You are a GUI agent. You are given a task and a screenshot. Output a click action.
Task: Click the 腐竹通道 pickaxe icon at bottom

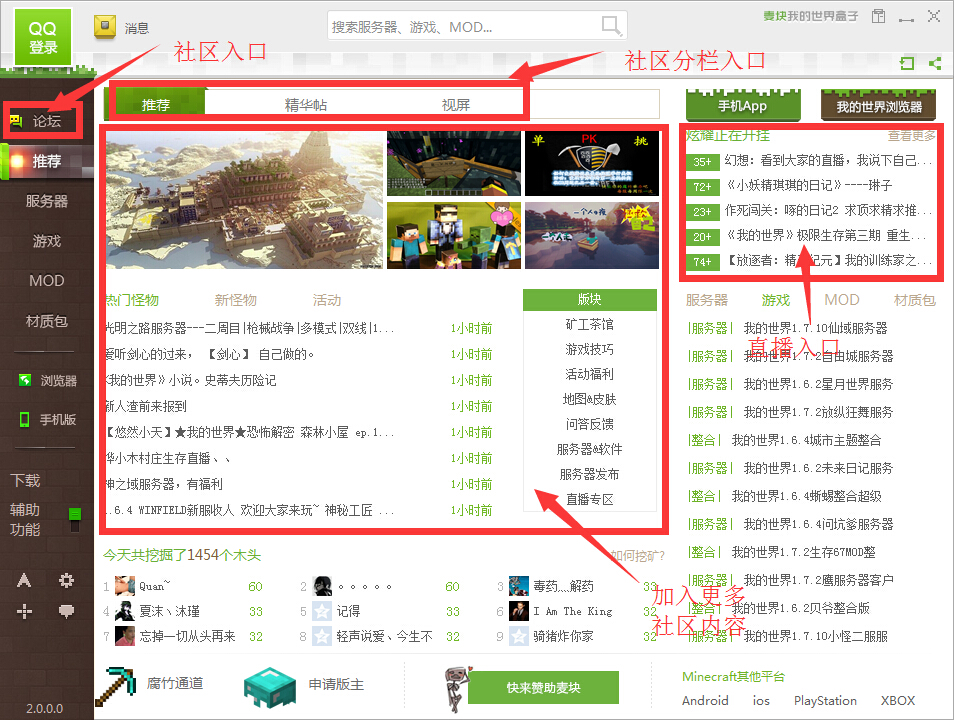(x=116, y=685)
